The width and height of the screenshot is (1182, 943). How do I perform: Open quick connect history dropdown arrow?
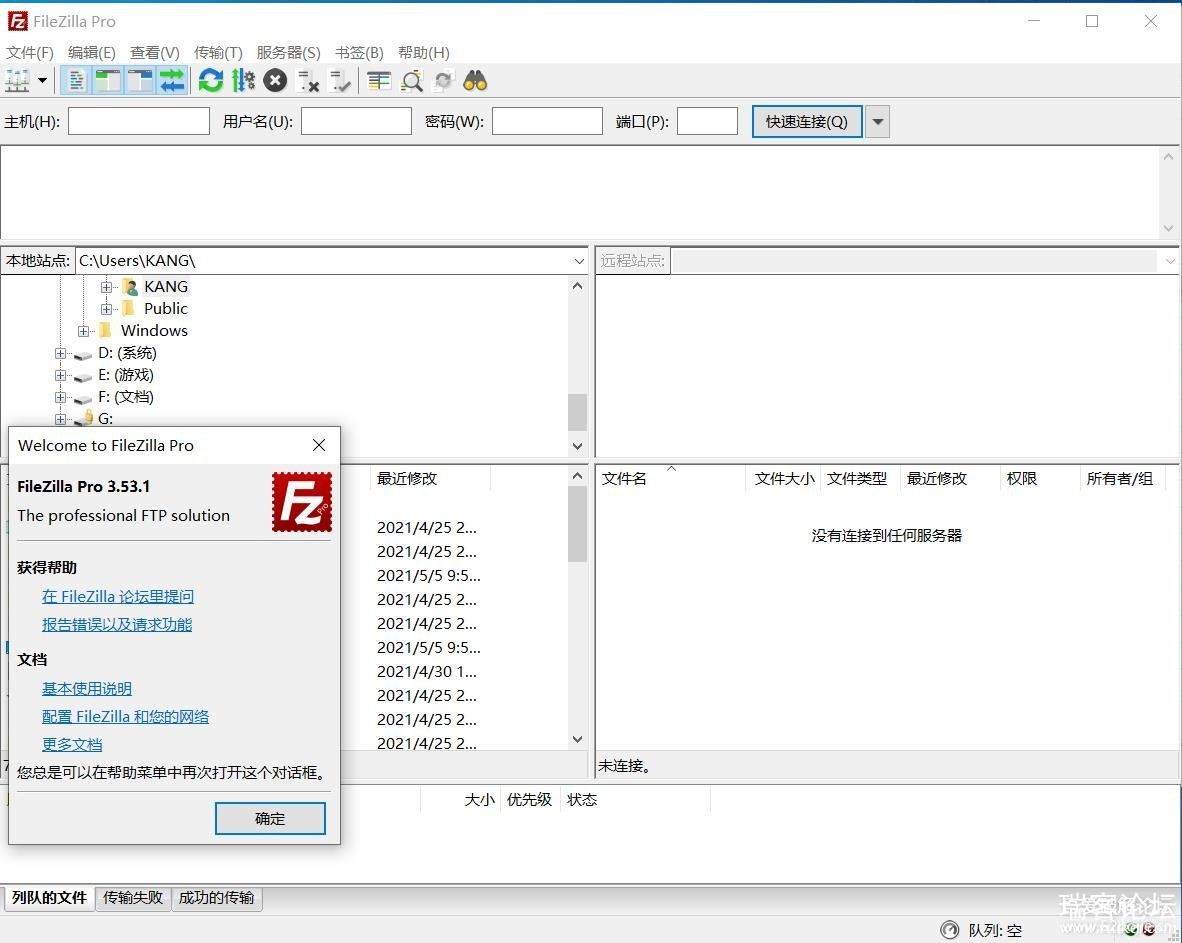[877, 121]
